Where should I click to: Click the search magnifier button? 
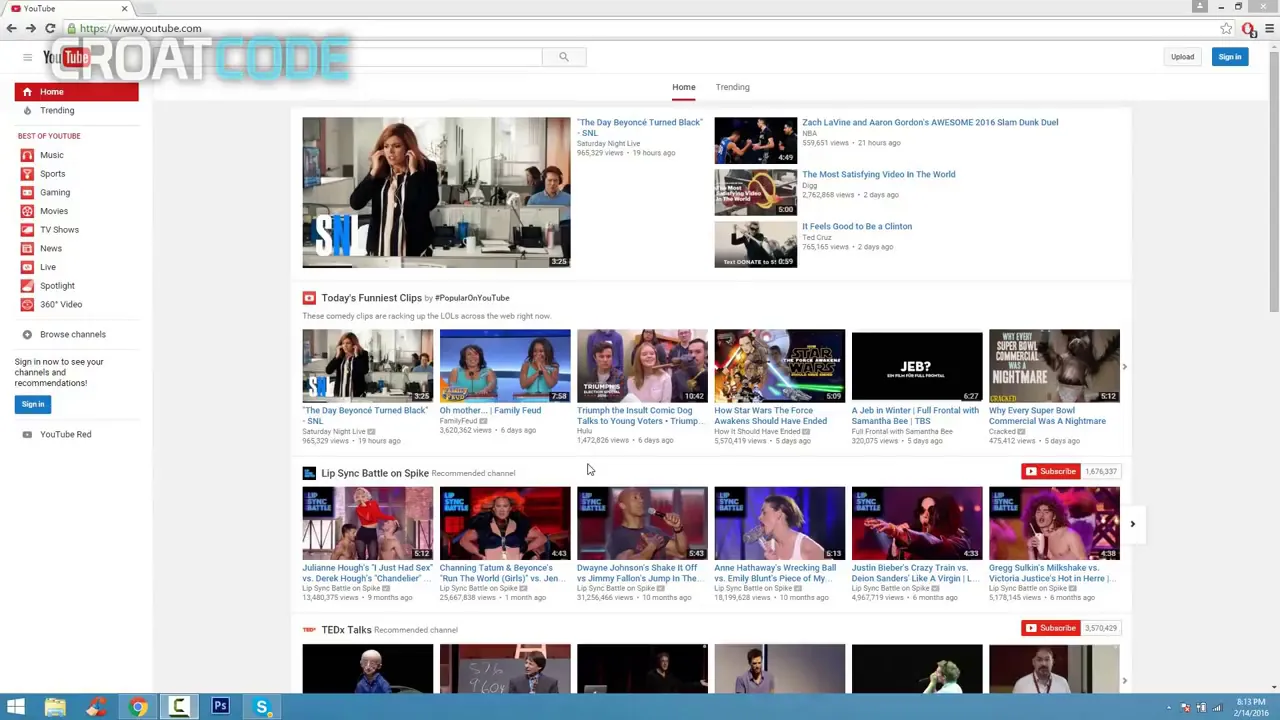[x=564, y=57]
